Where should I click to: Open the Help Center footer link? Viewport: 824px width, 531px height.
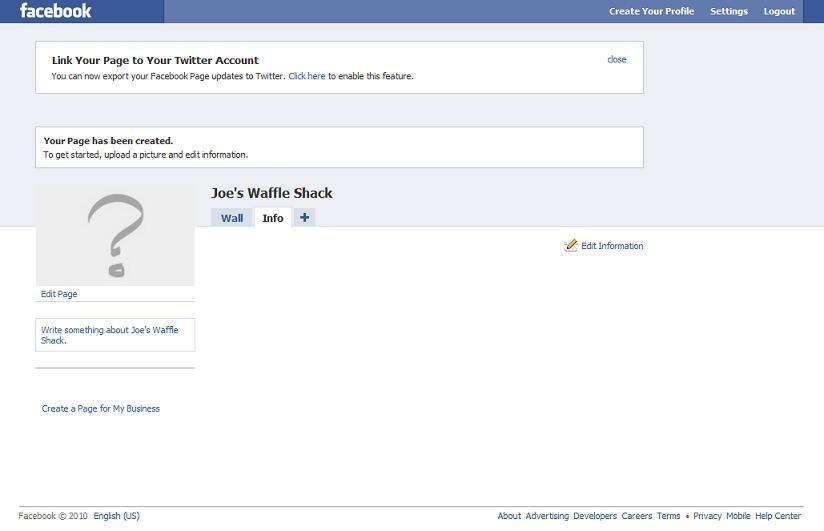778,516
